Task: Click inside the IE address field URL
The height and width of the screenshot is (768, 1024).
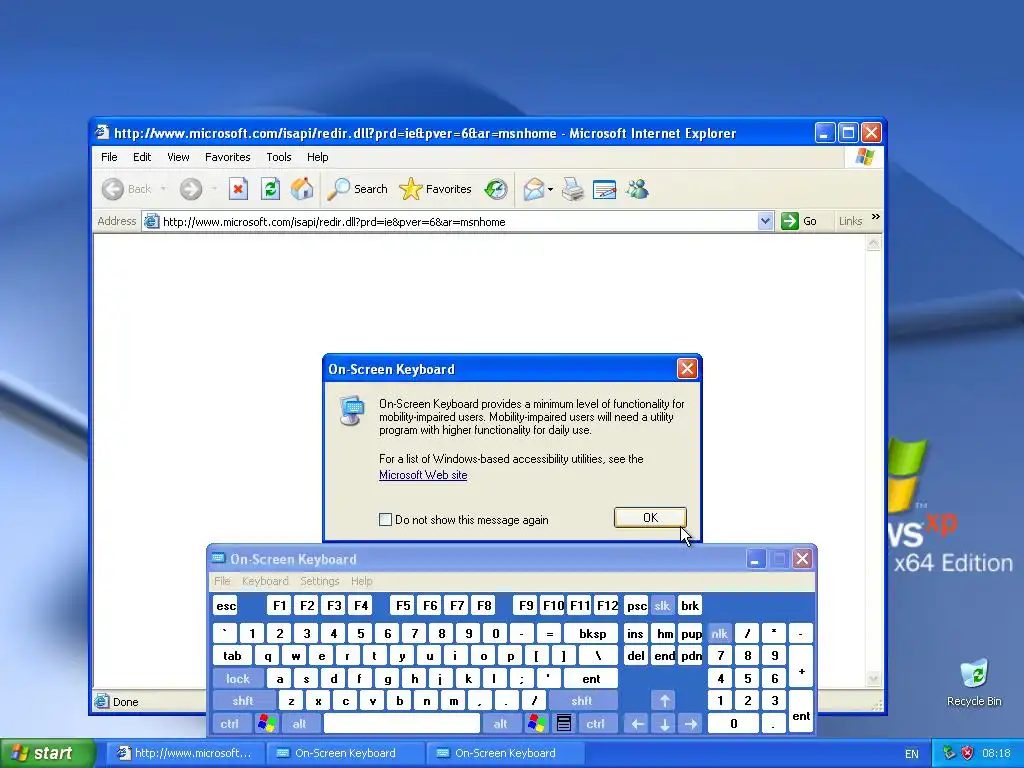Action: [x=334, y=222]
